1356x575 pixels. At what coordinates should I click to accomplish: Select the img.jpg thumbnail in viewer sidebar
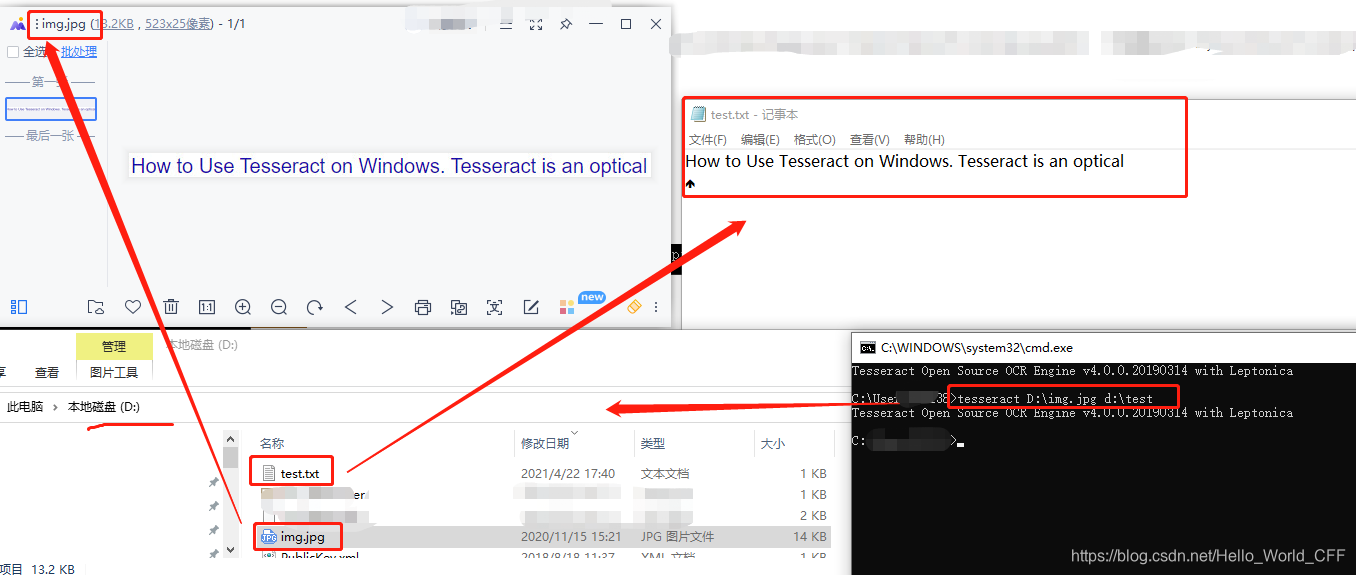tap(51, 109)
